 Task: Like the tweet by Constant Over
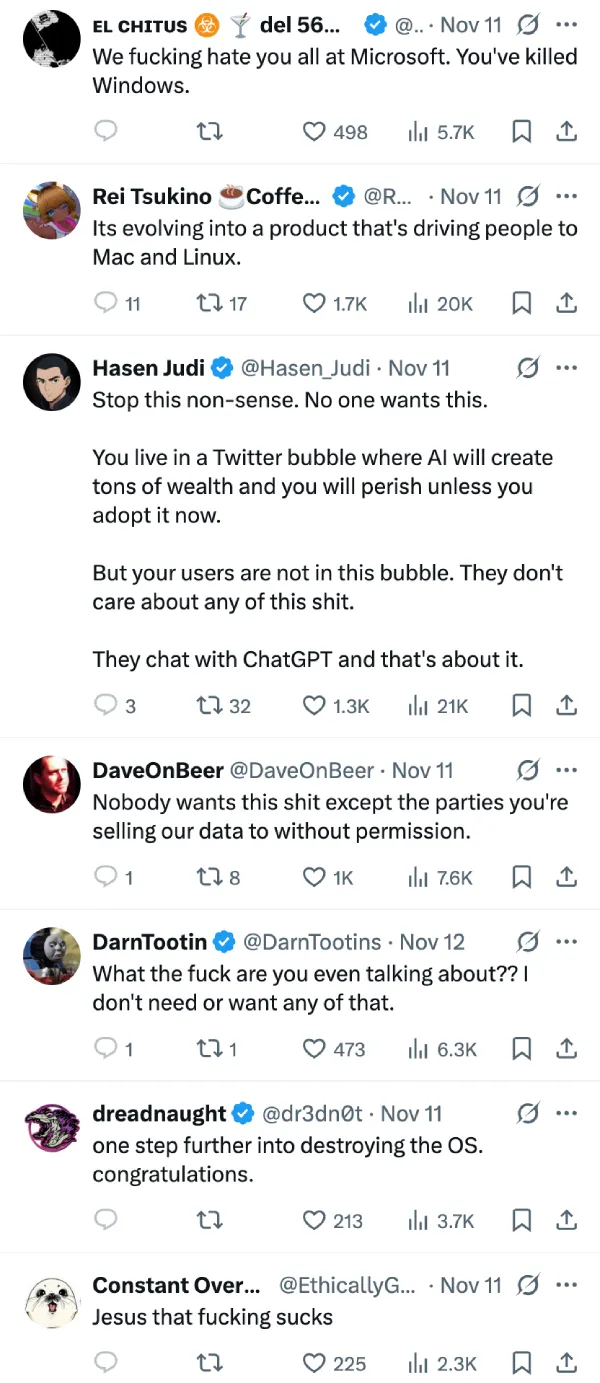click(x=315, y=1364)
